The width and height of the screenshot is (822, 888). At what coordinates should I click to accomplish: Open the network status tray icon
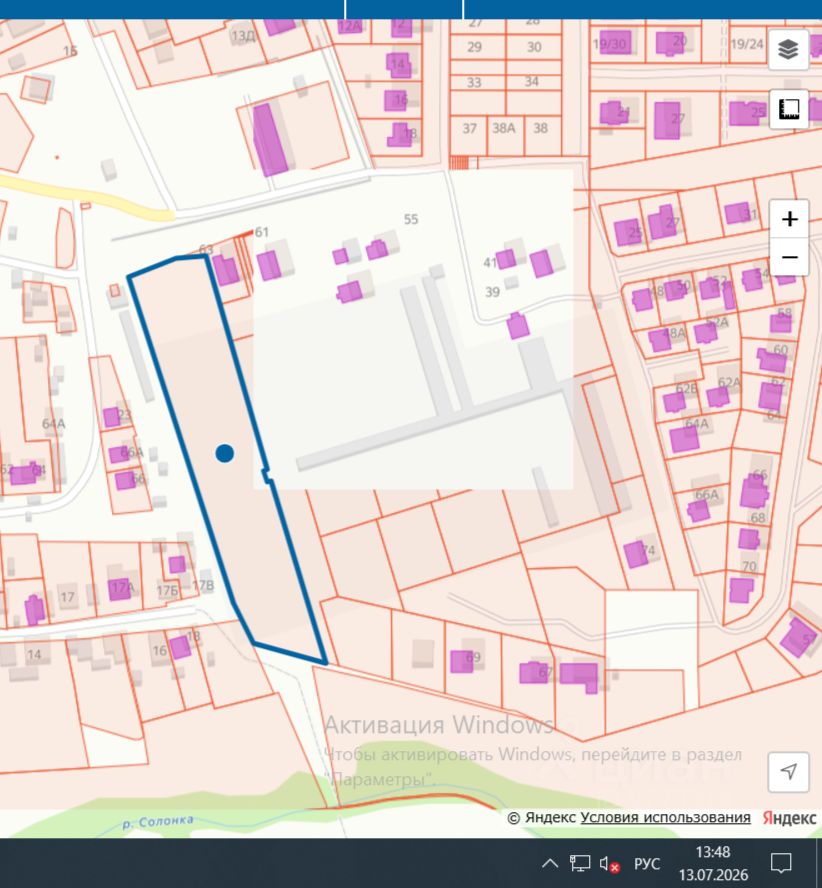pos(580,863)
